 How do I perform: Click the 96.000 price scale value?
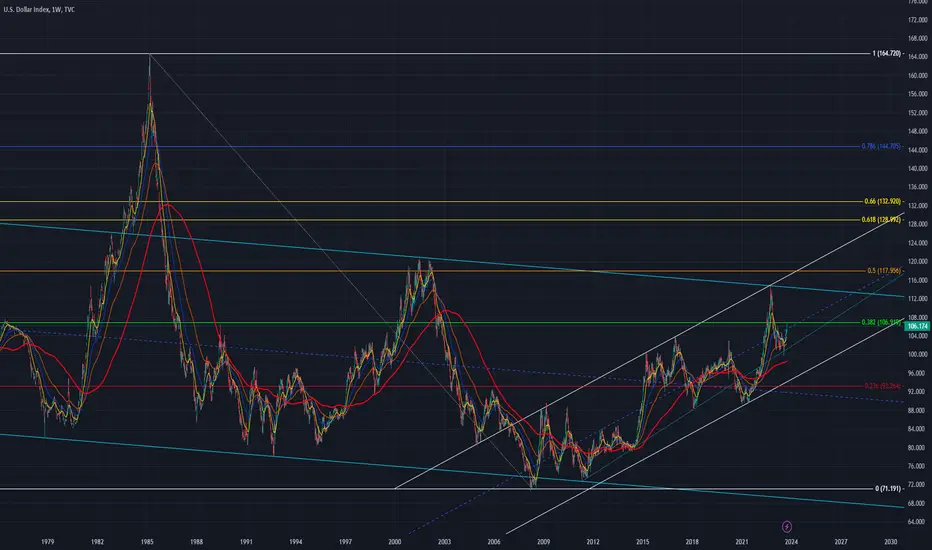pyautogui.click(x=918, y=373)
